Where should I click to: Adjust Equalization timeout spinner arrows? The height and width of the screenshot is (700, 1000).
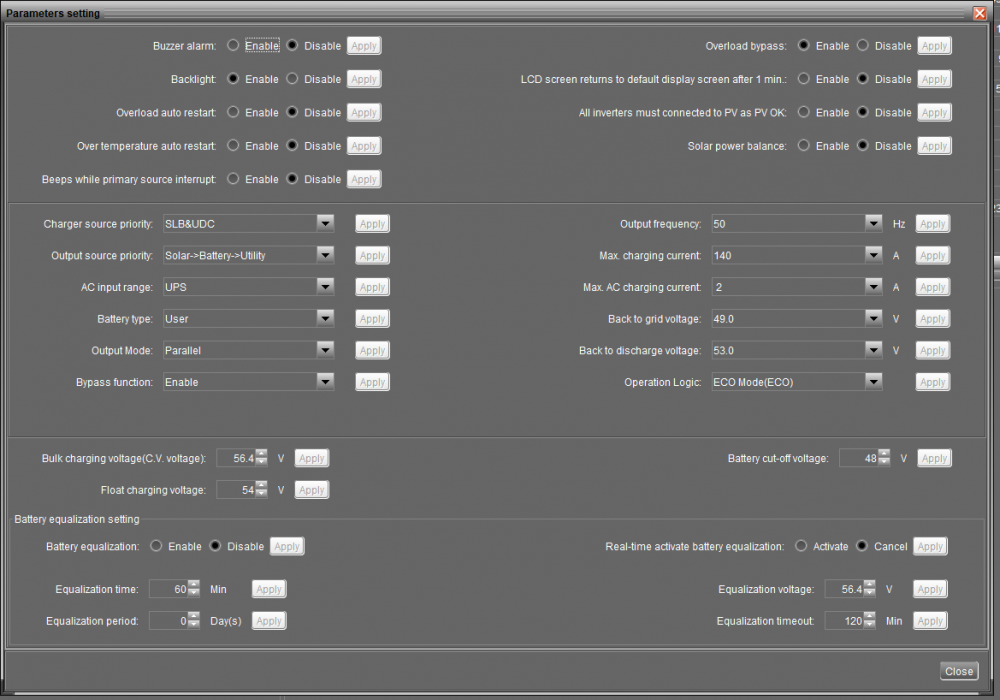(869, 620)
